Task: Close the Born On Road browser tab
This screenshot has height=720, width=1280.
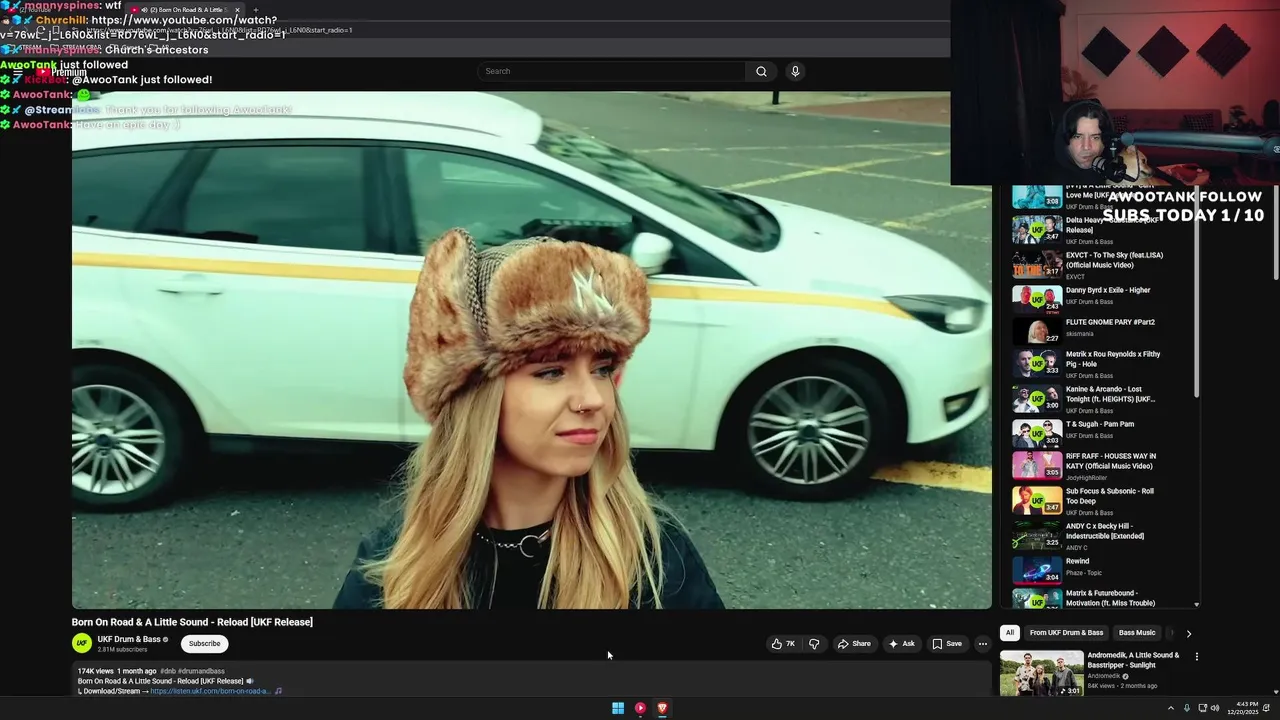Action: pyautogui.click(x=237, y=10)
